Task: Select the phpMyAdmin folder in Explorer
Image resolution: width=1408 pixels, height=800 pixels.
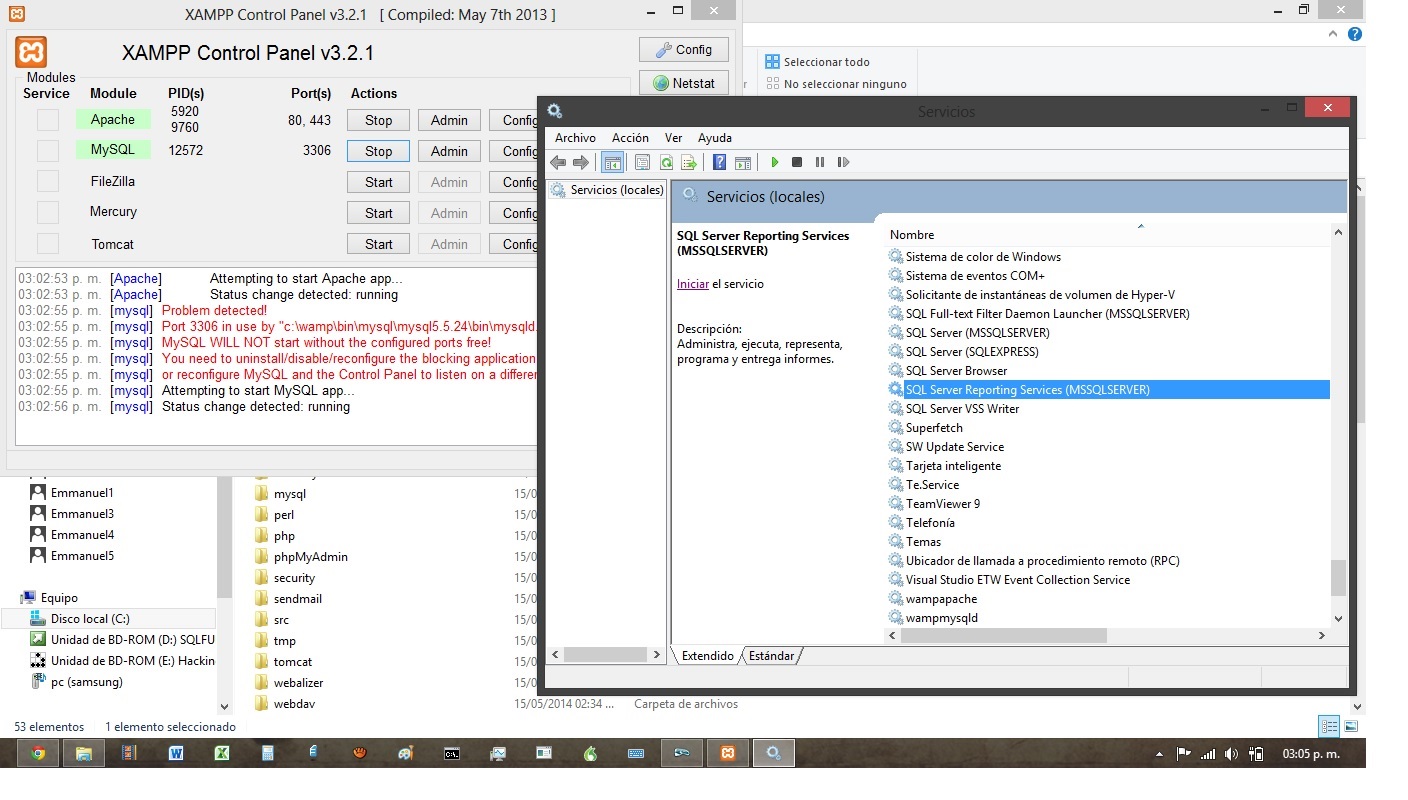Action: click(310, 557)
